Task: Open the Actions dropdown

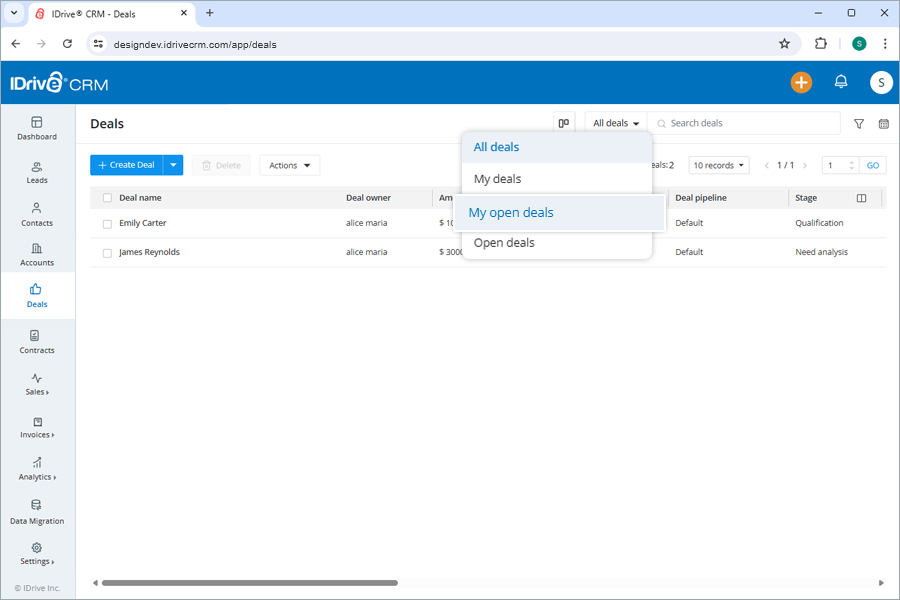Action: 289,165
